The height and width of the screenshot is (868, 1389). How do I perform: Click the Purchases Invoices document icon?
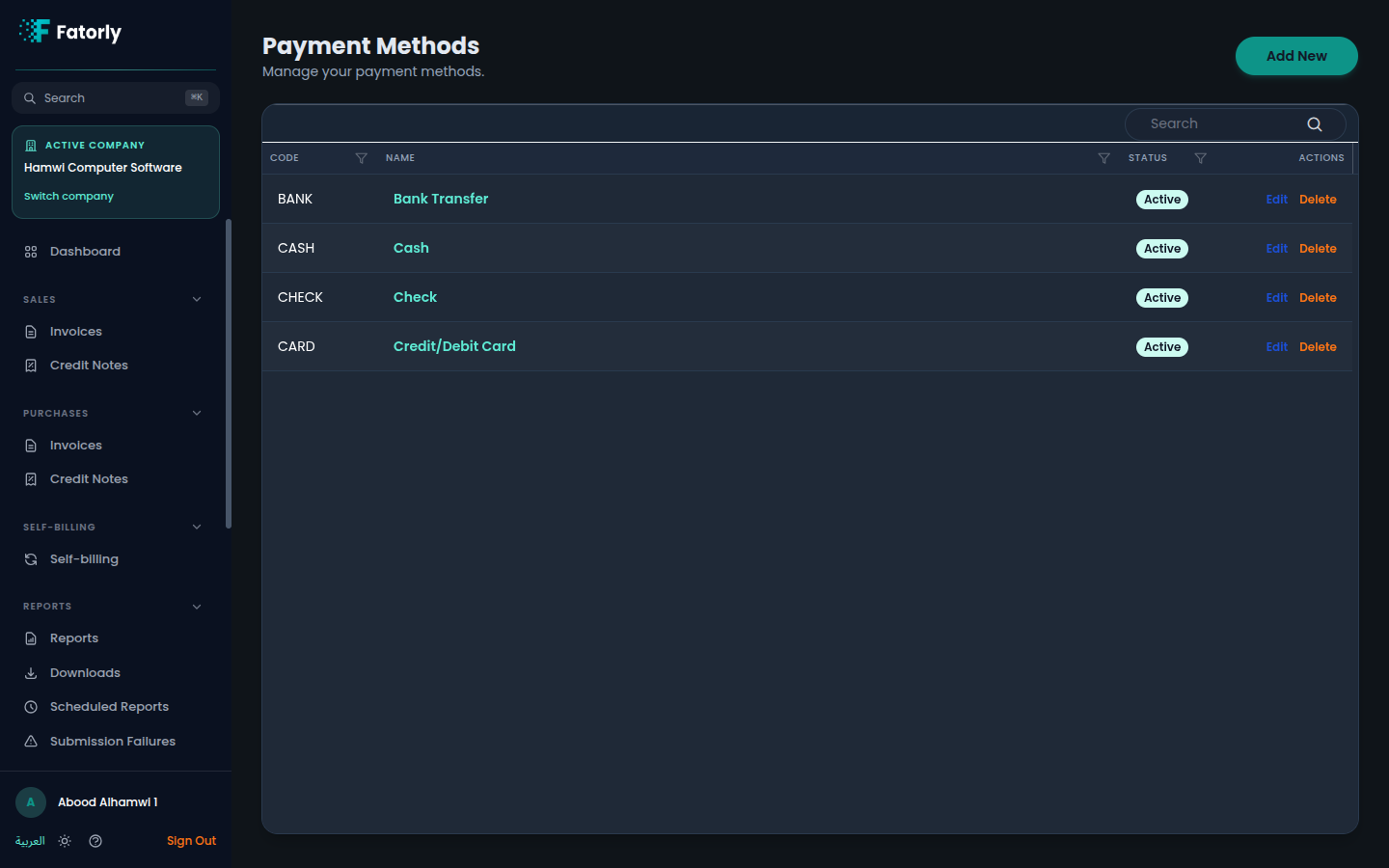pos(31,446)
